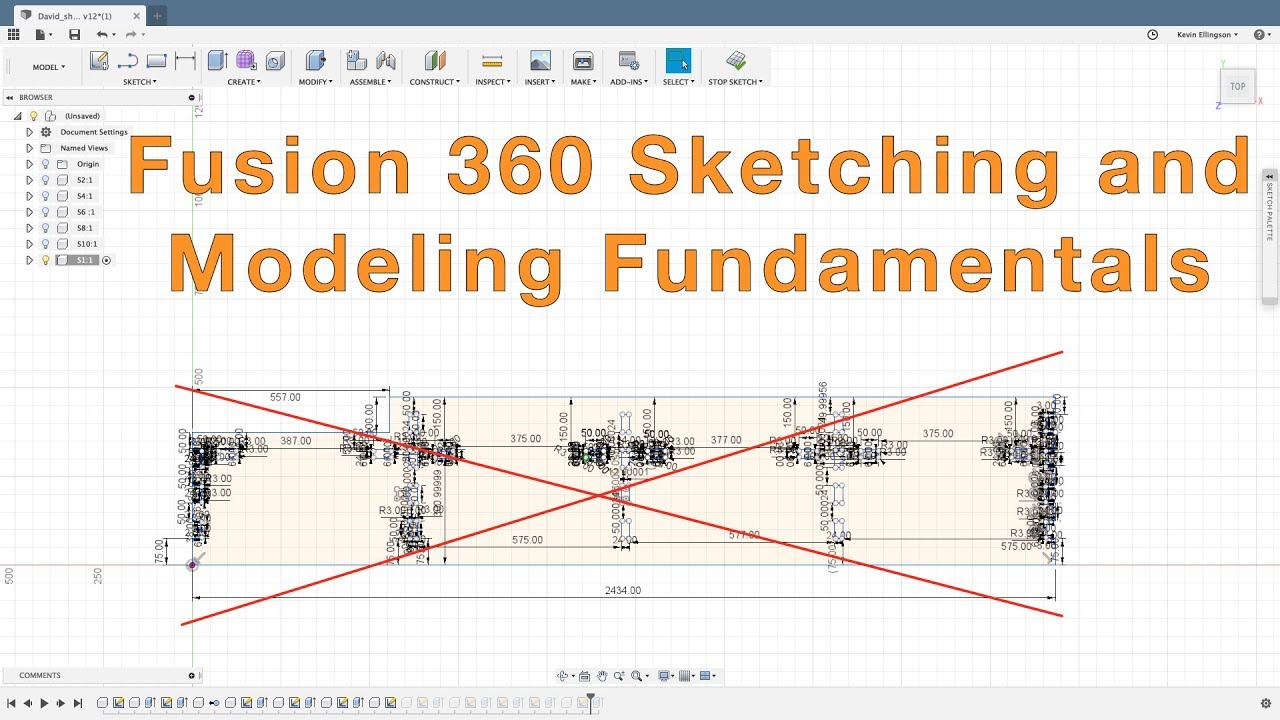Click the Measure ruler icon
This screenshot has height=720, width=1280.
tap(491, 61)
